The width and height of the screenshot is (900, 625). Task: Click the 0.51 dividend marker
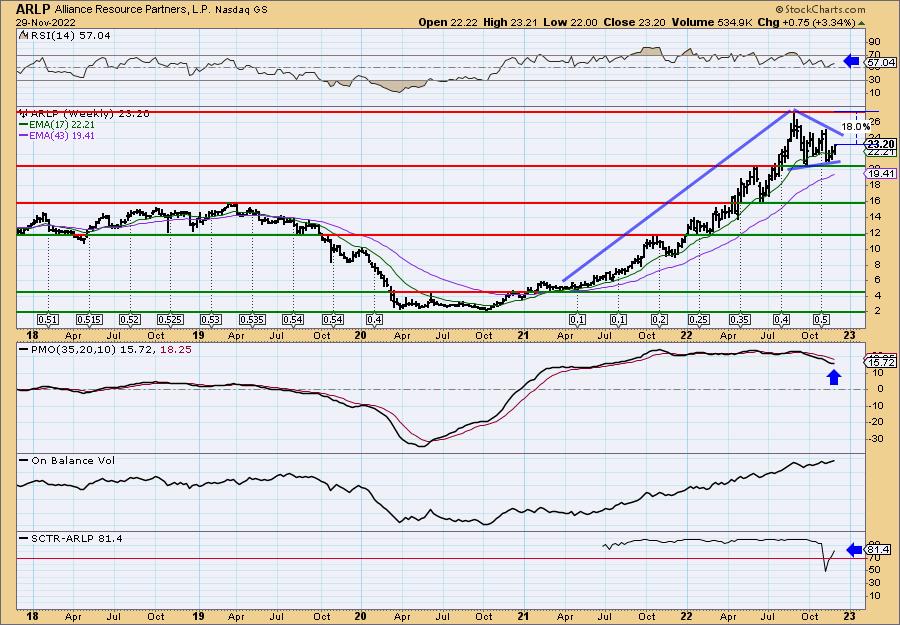click(x=48, y=320)
